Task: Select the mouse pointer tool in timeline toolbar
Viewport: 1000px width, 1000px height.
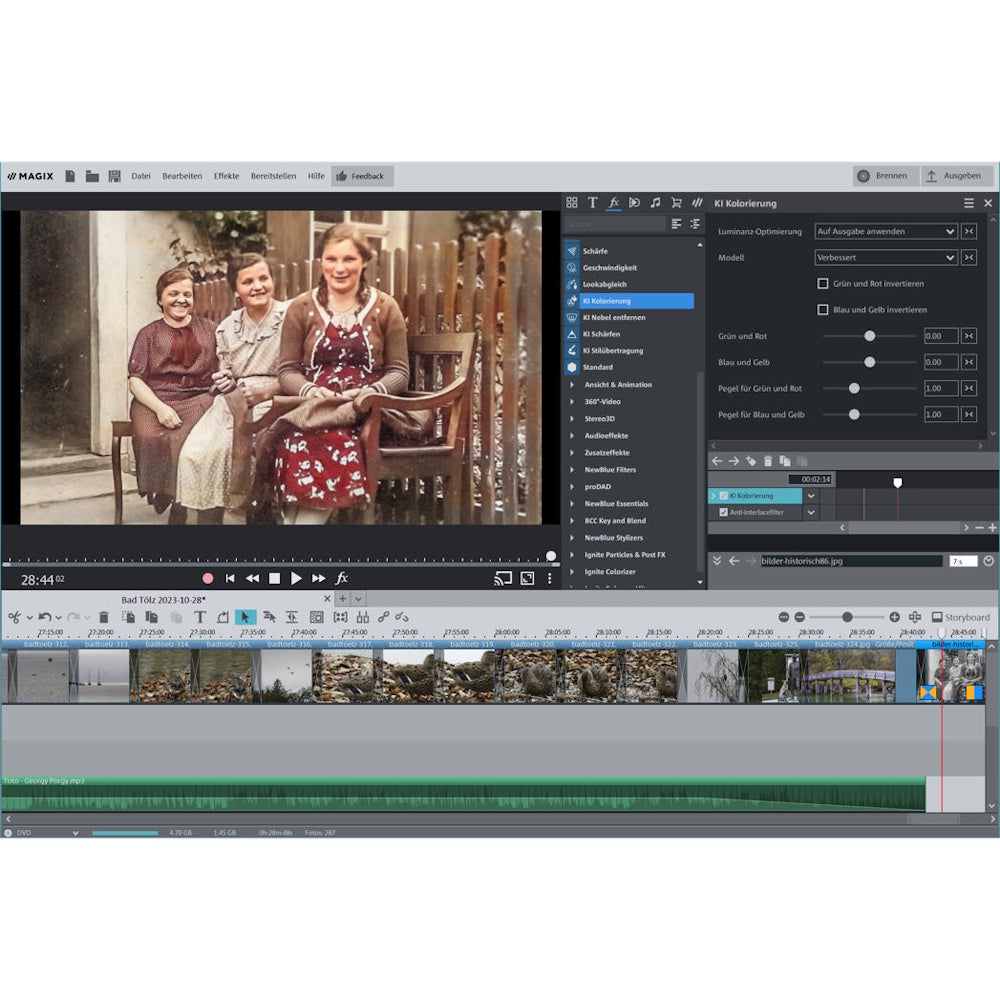Action: 245,617
